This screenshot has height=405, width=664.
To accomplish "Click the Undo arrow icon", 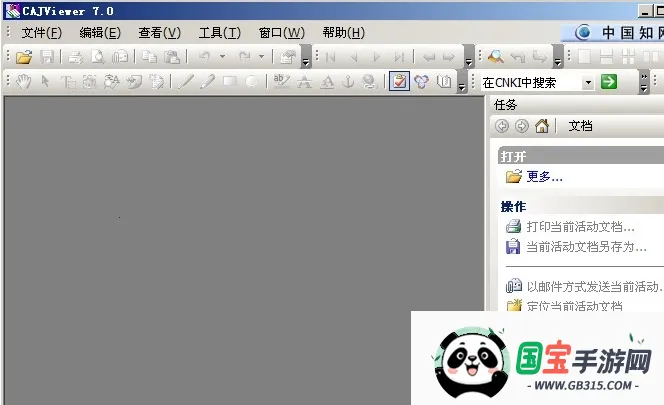I will click(x=205, y=56).
